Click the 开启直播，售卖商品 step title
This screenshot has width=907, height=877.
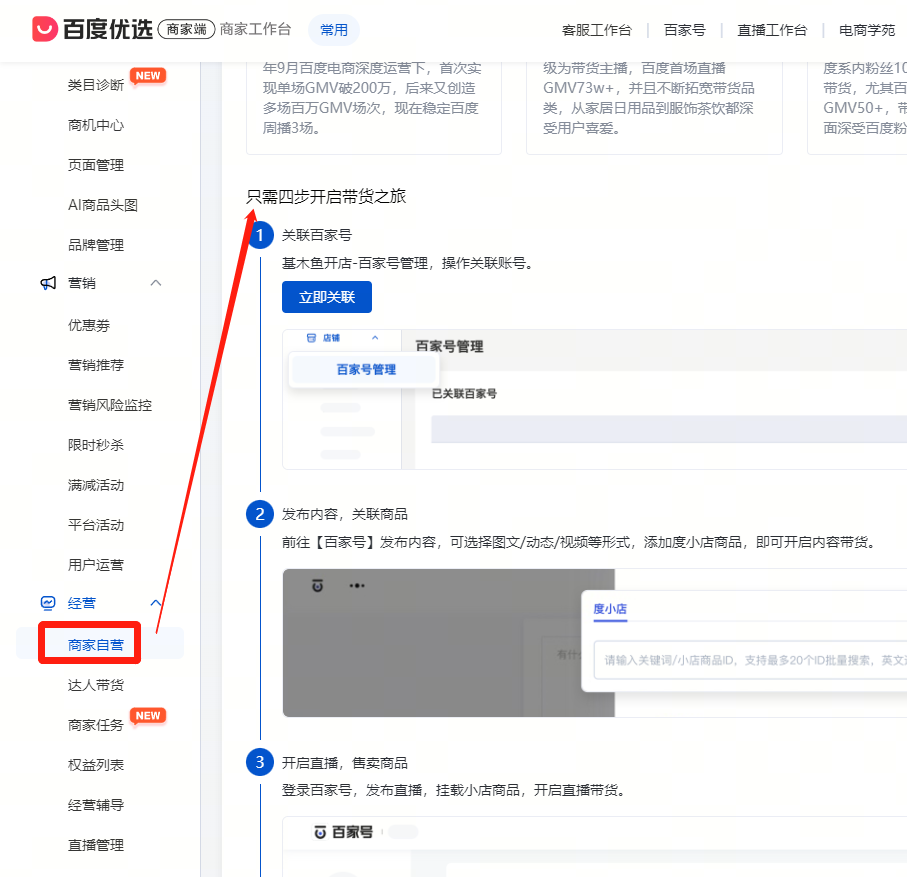click(345, 763)
